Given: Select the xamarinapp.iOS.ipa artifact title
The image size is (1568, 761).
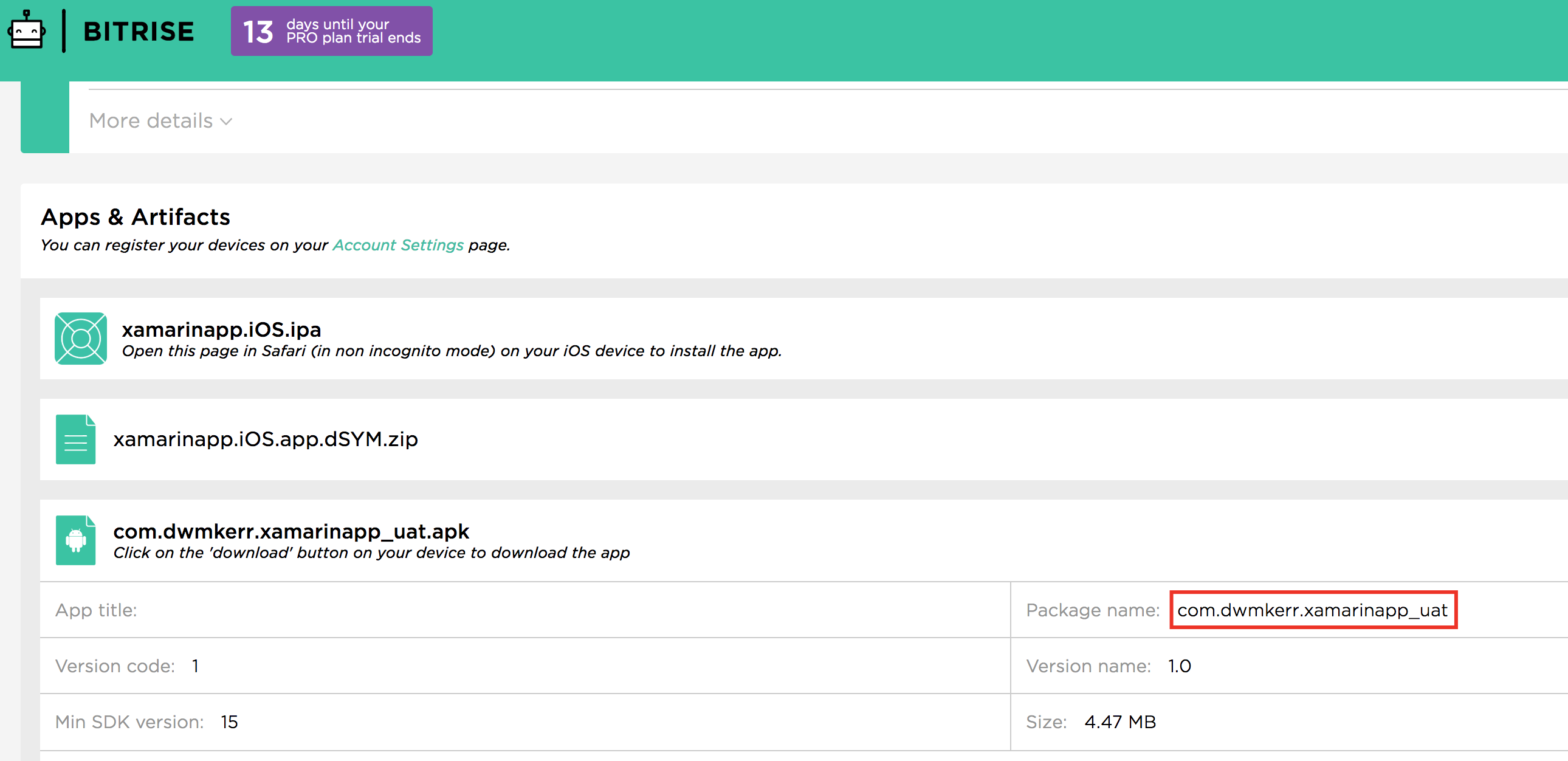Looking at the screenshot, I should click(222, 329).
